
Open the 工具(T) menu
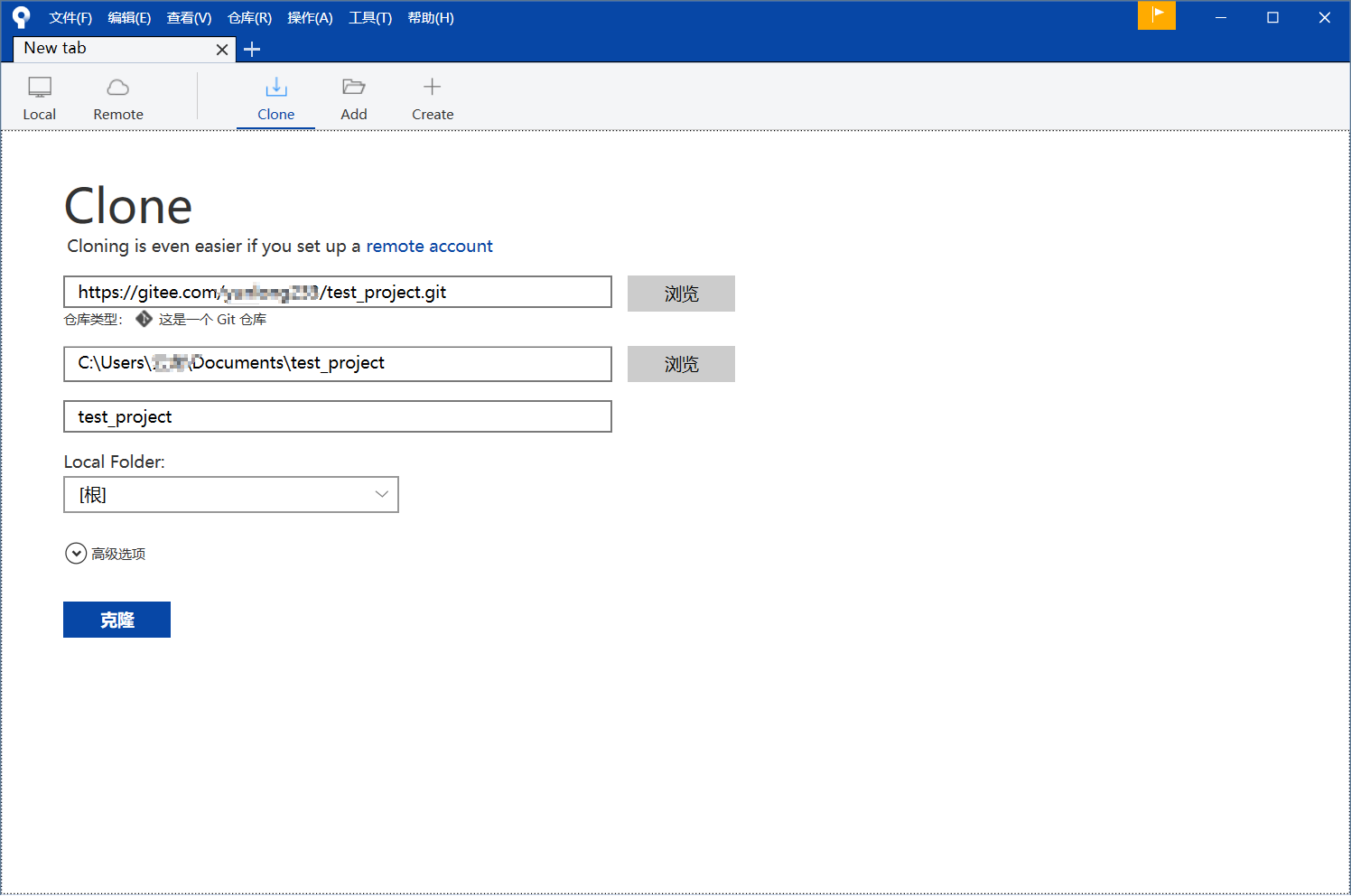(x=370, y=18)
